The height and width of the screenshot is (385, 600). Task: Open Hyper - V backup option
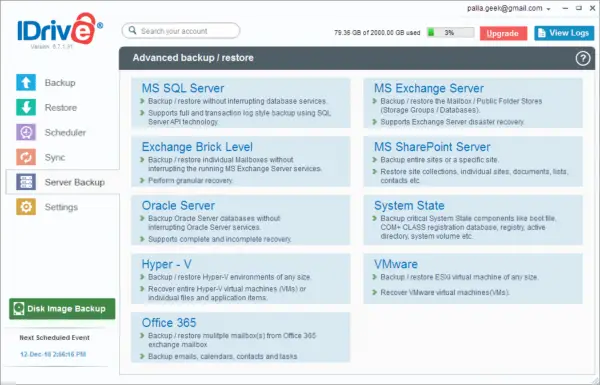point(241,279)
